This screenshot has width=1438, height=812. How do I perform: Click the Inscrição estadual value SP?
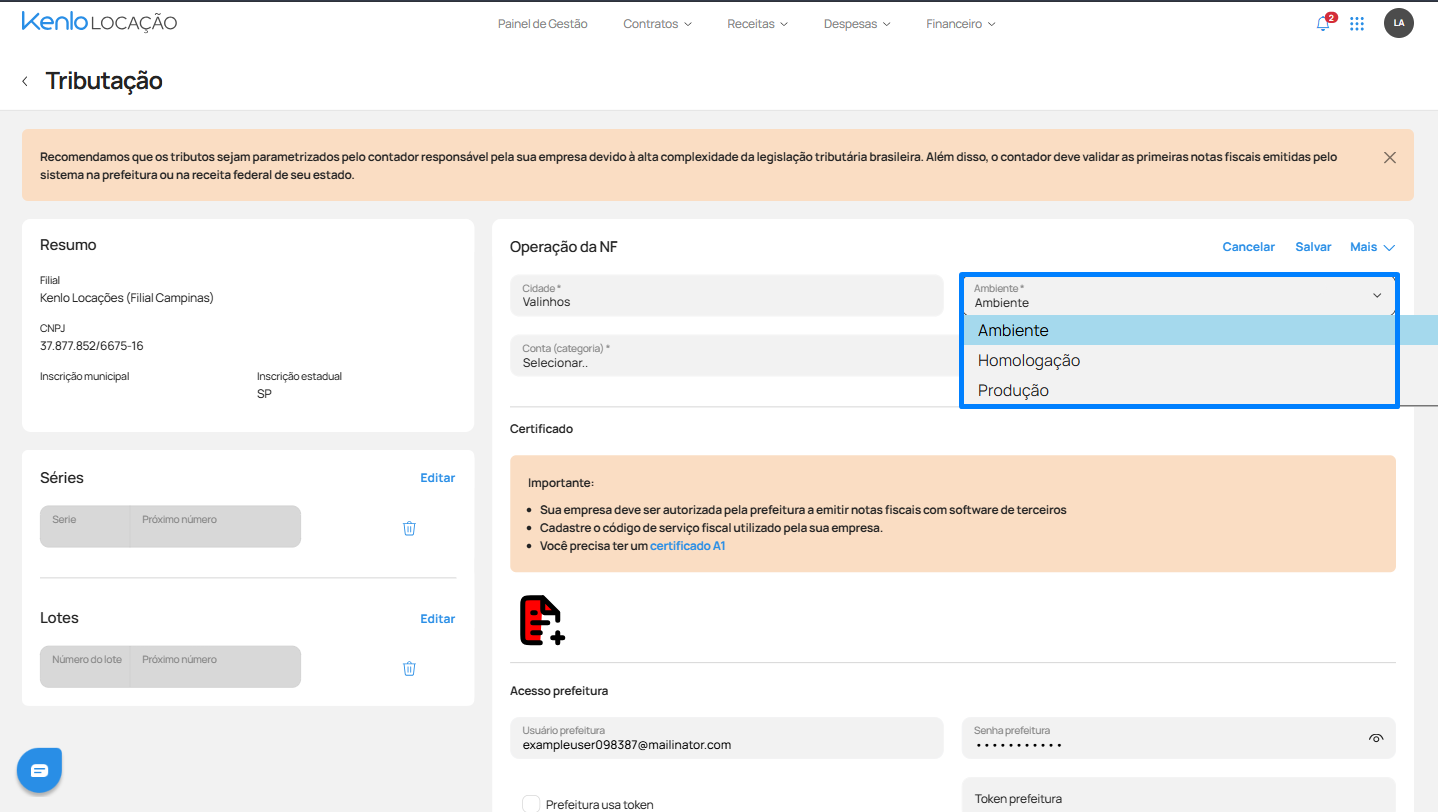264,394
